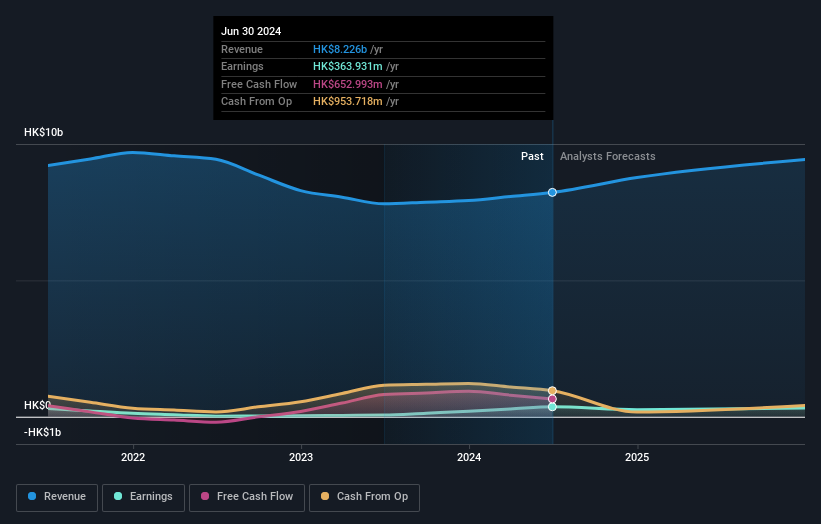This screenshot has width=821, height=524.
Task: Toggle the Cash From Op legend button
Action: pos(364,497)
